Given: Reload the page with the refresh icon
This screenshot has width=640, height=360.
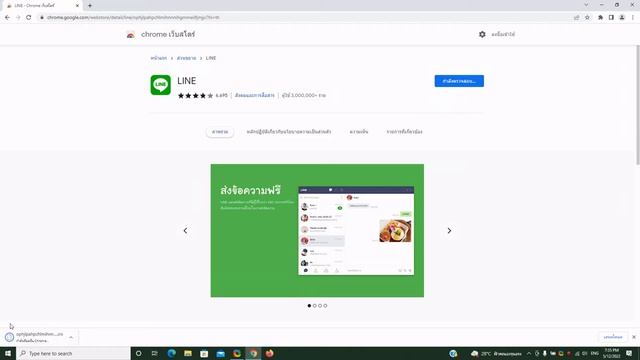Looking at the screenshot, I should [x=29, y=18].
